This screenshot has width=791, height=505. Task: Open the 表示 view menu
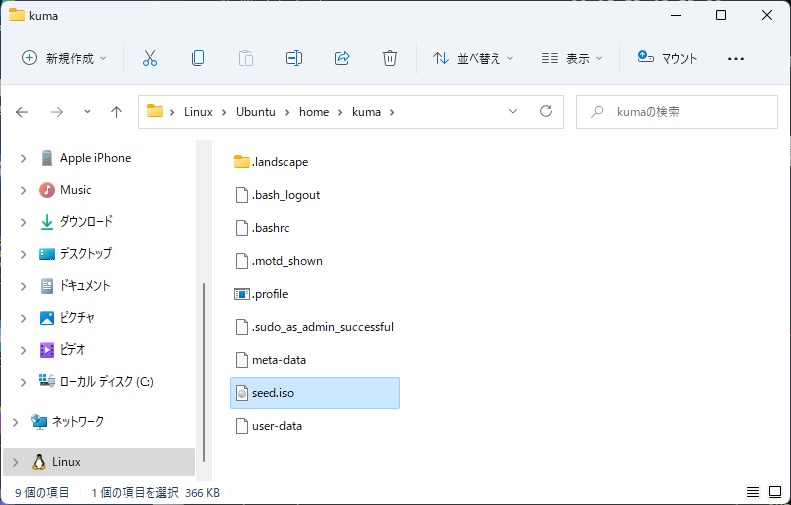(572, 58)
